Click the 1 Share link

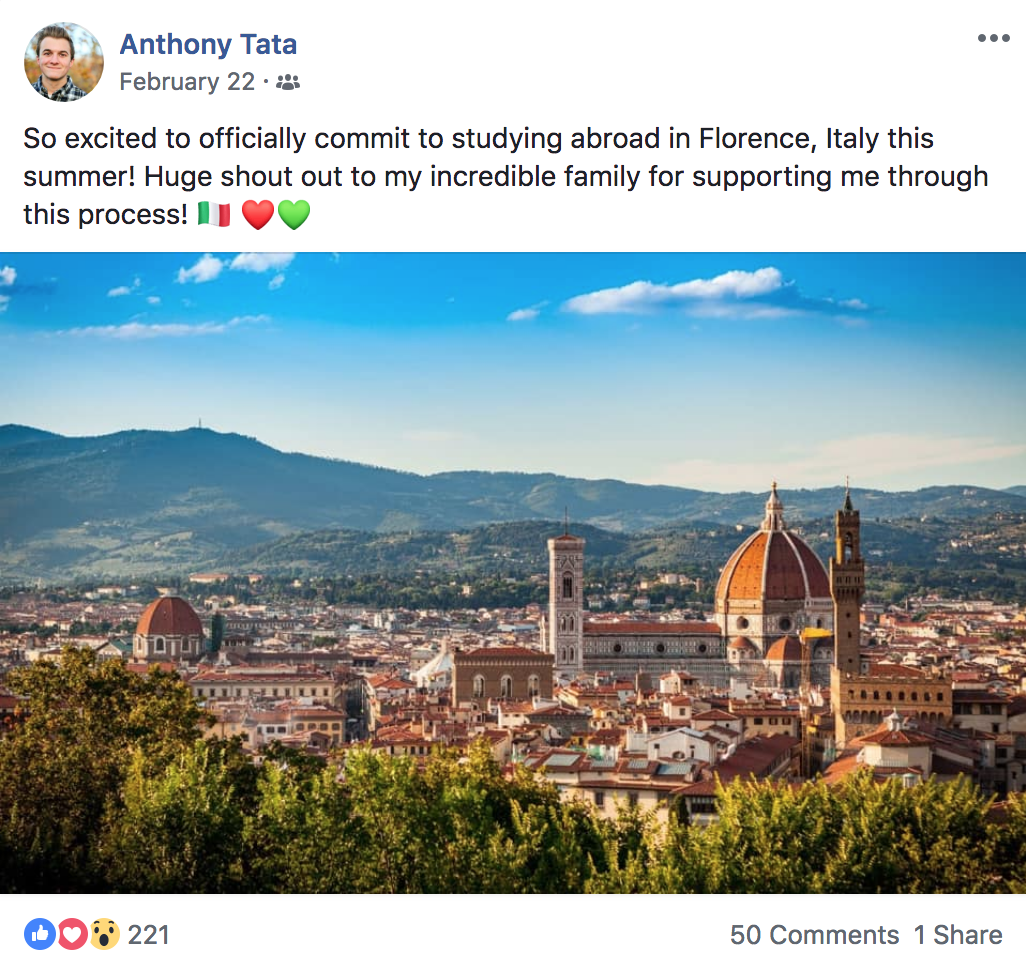point(958,935)
